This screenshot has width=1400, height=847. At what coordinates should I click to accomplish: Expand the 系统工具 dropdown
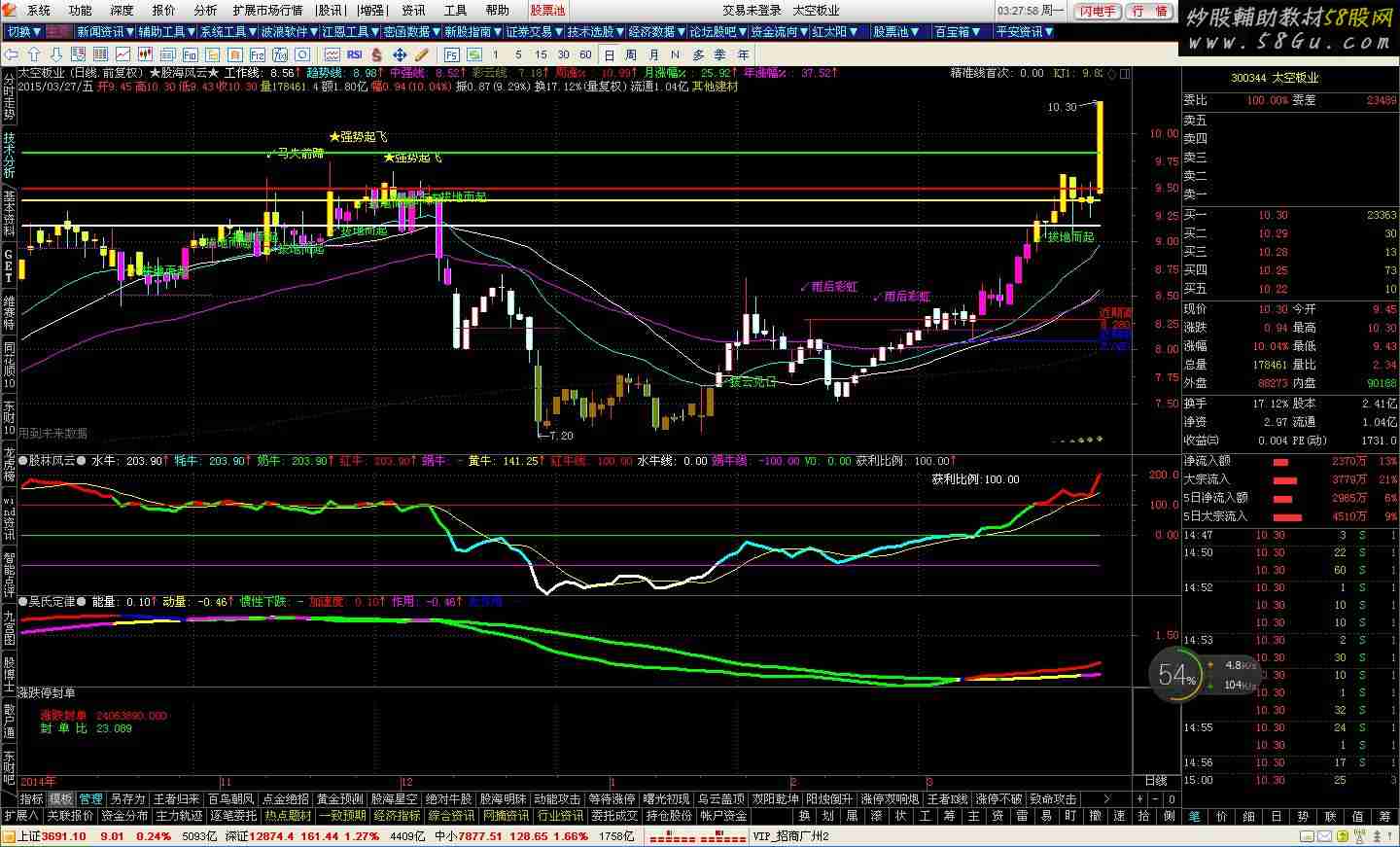[228, 31]
